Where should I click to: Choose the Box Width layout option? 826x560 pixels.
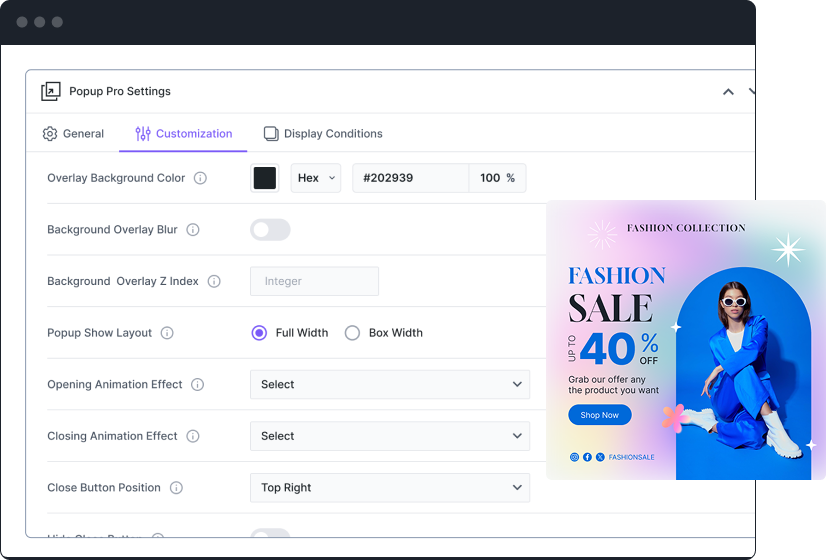[x=352, y=333]
